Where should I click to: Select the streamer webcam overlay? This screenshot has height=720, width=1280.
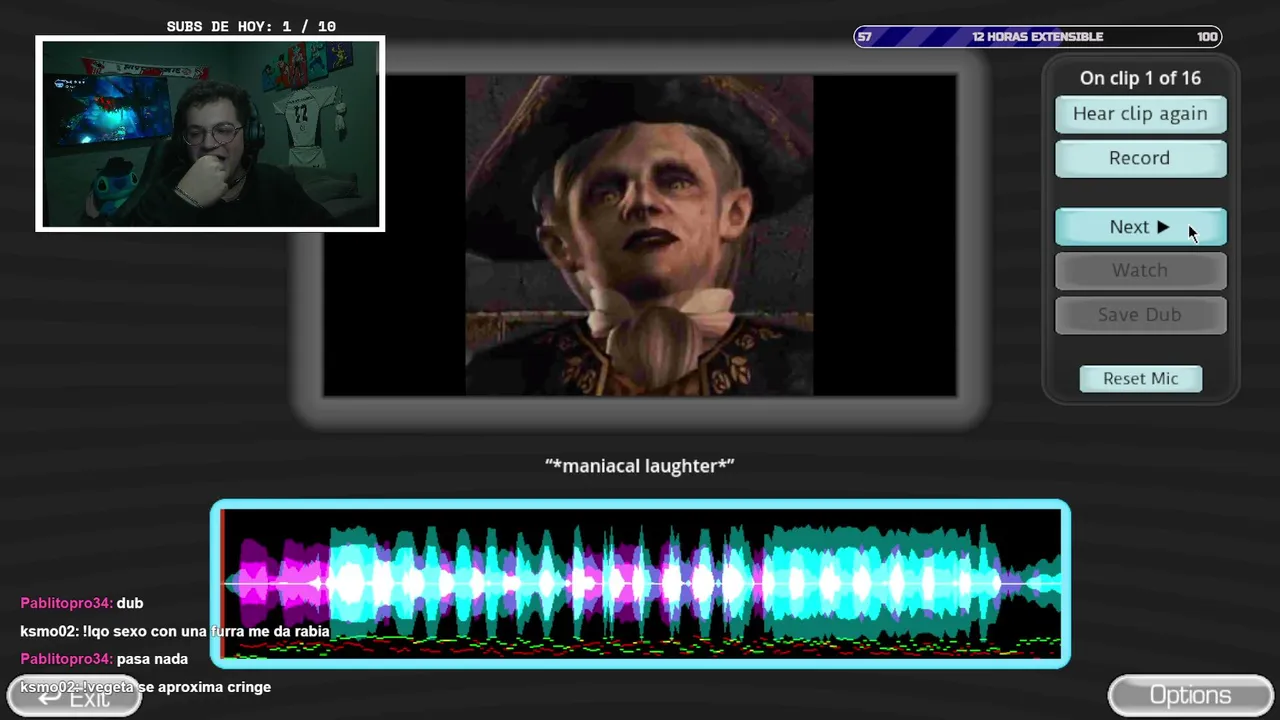click(210, 134)
